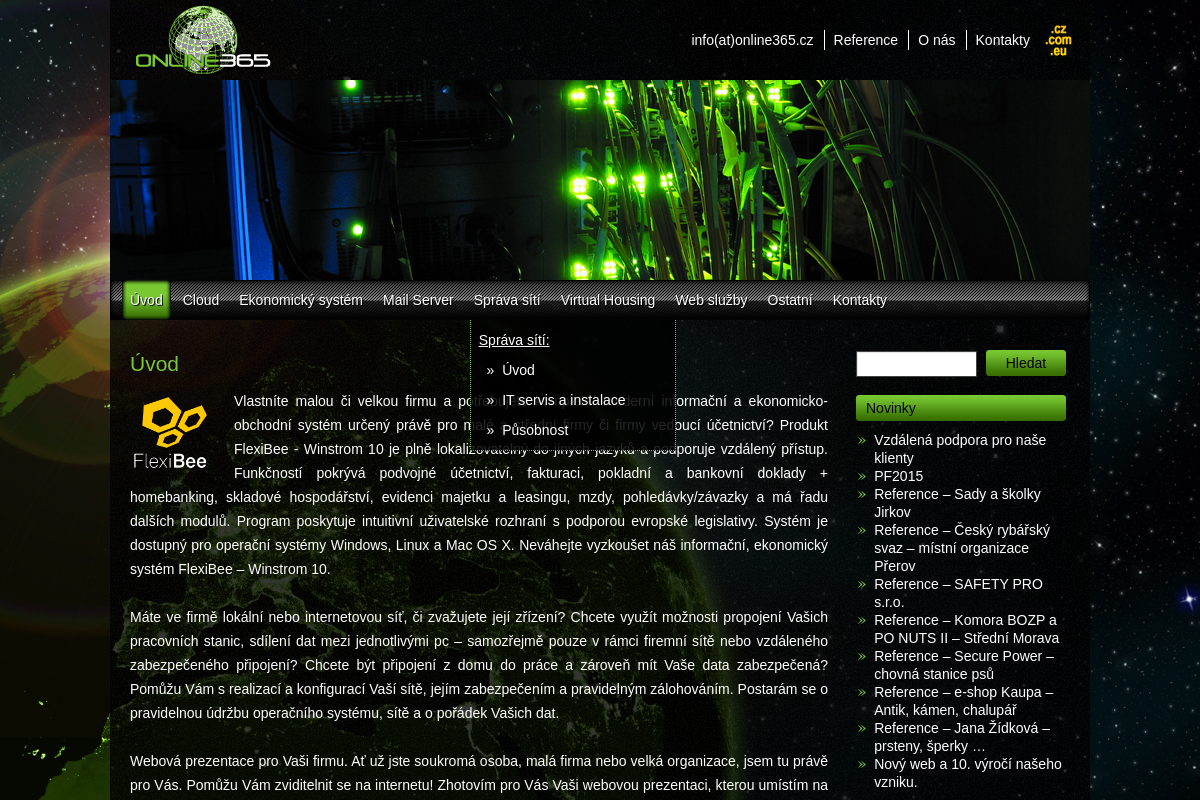The width and height of the screenshot is (1200, 800).
Task: Open the Virtual Housing menu
Action: (x=608, y=300)
